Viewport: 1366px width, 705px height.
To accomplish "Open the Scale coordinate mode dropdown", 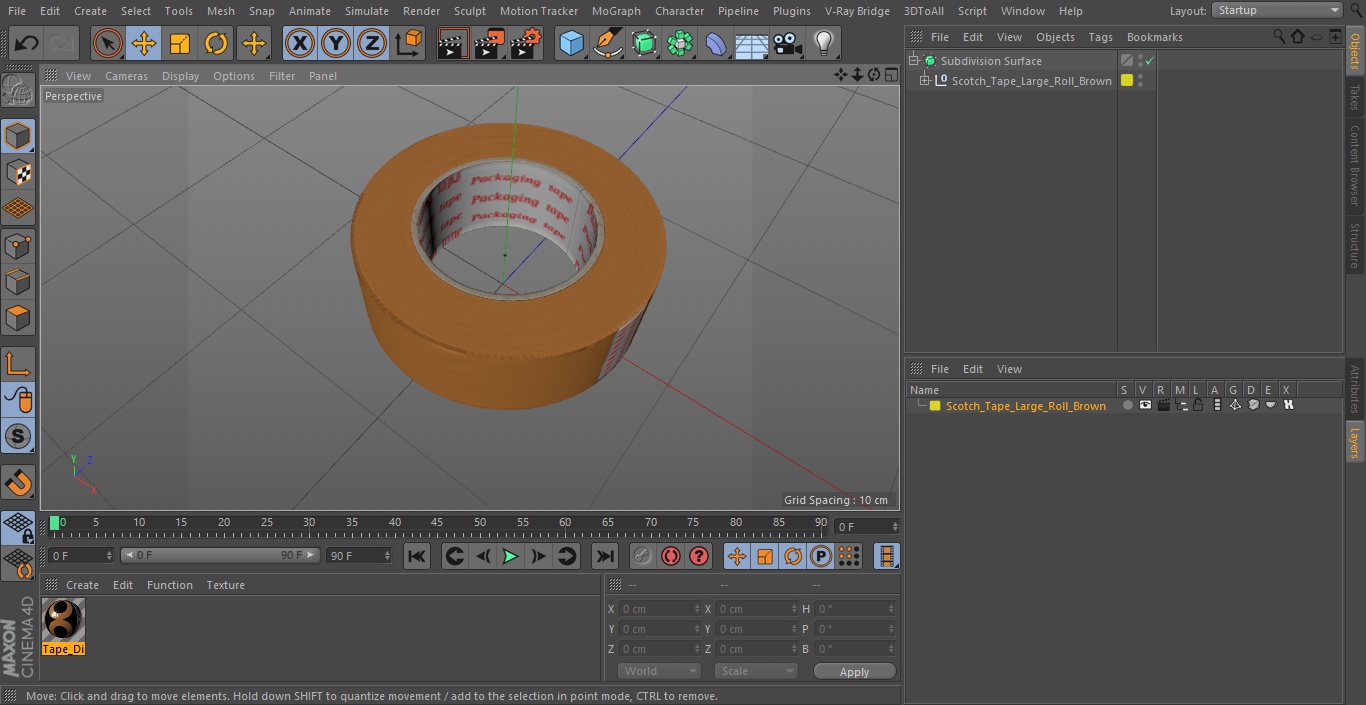I will click(756, 671).
